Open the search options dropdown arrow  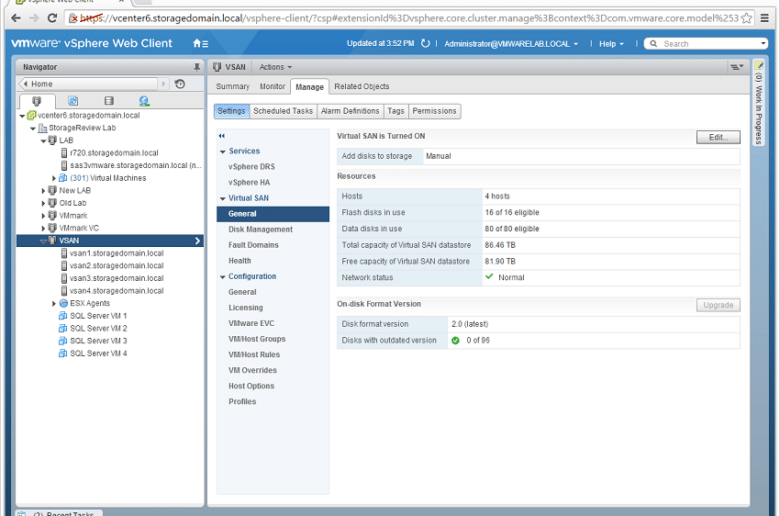[763, 43]
